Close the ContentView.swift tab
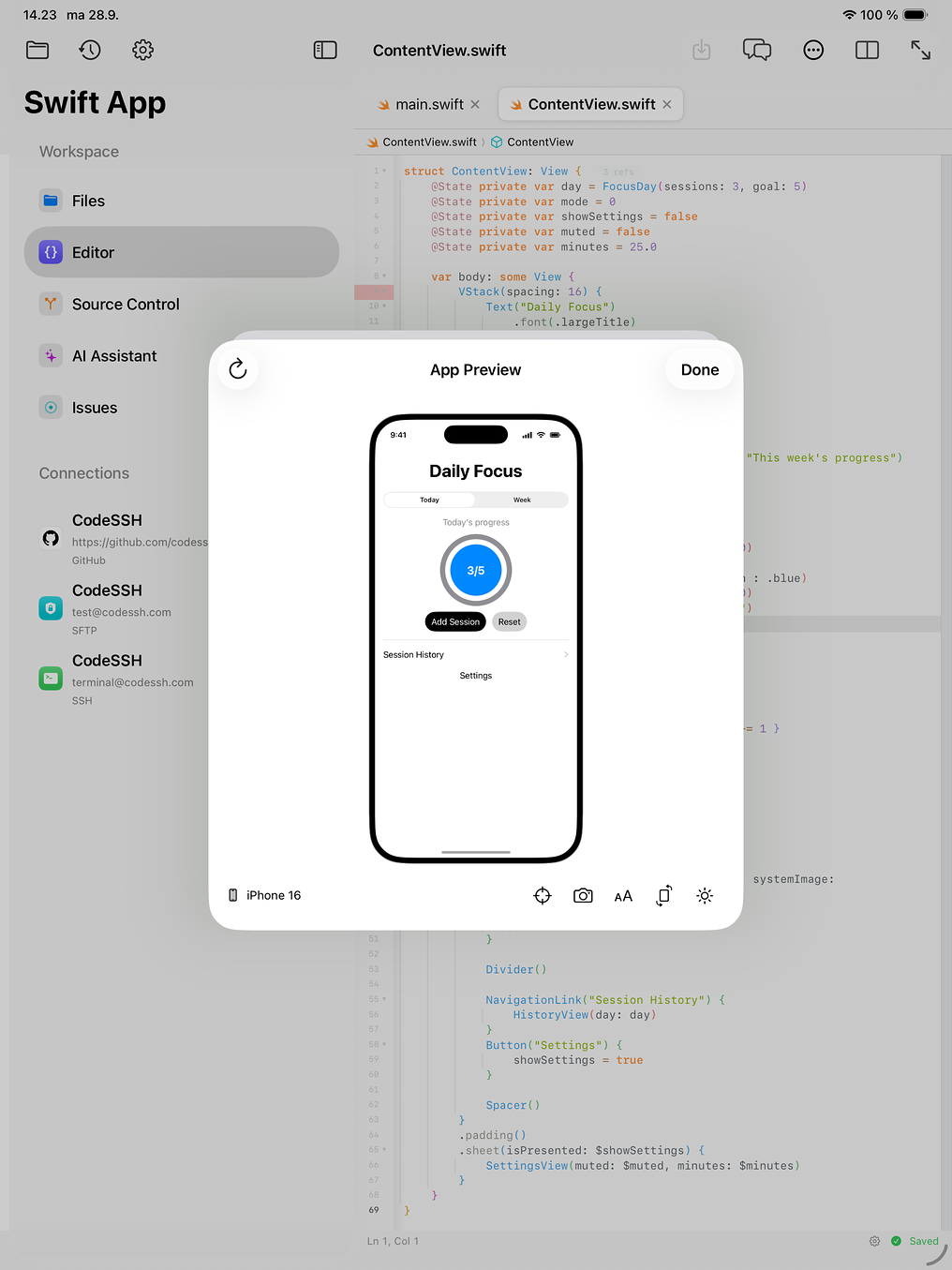 667,104
